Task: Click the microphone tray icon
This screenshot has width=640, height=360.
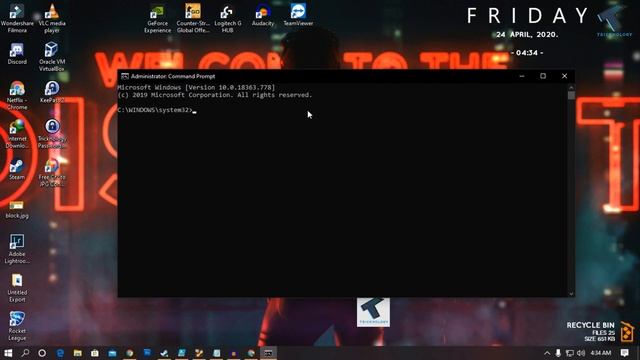Action: click(x=558, y=353)
